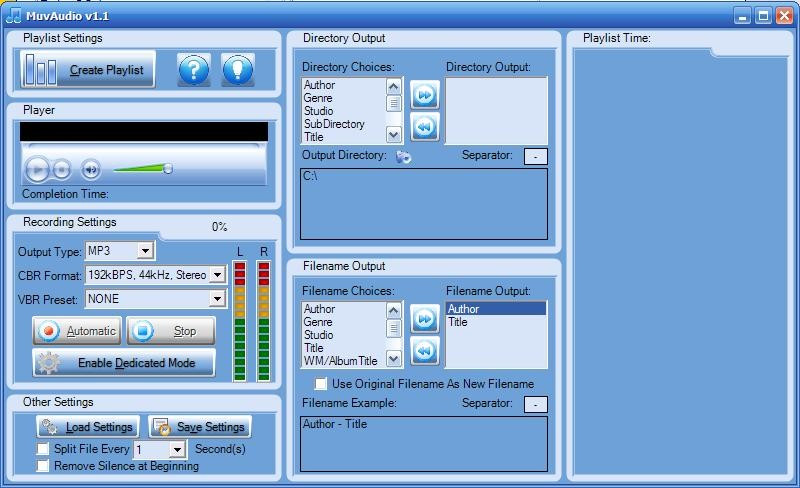Select SubDirectory in Directory Choices list
The height and width of the screenshot is (488, 800).
coord(334,124)
